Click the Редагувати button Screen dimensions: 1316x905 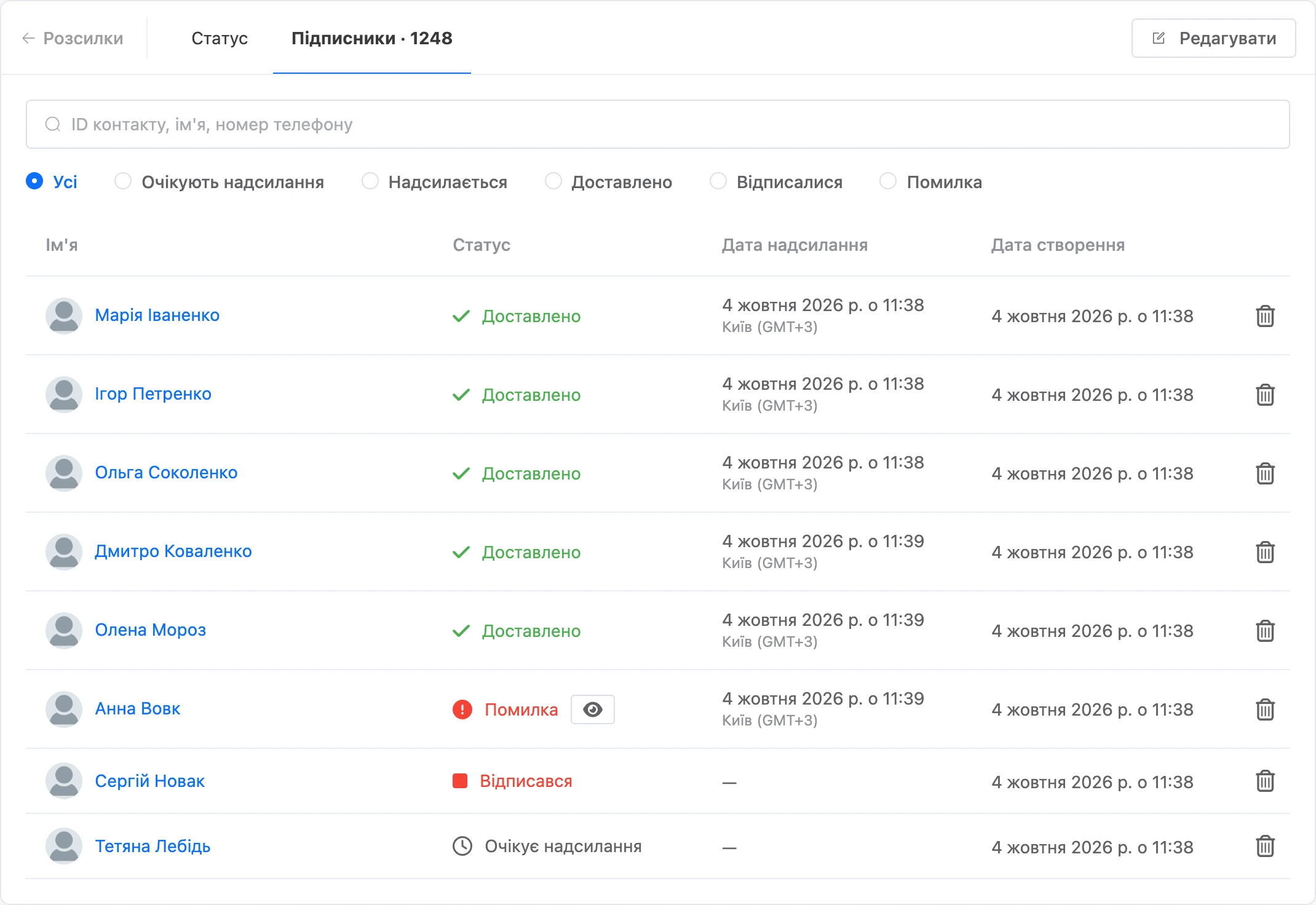point(1213,38)
